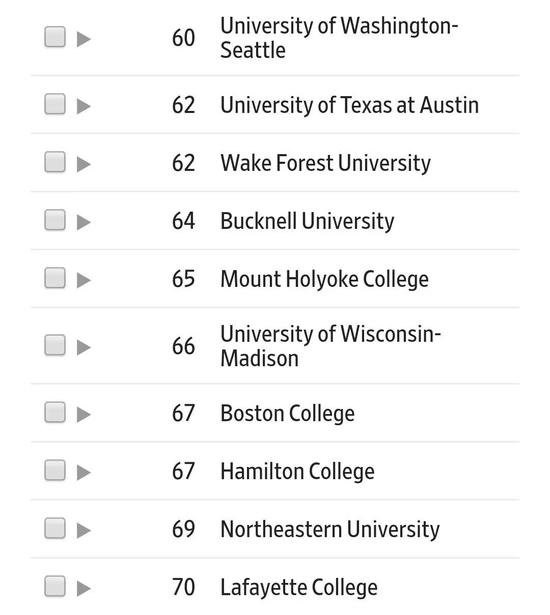Image resolution: width=550 pixels, height=615 pixels.
Task: Select the Wake Forest University checkbox
Action: click(55, 162)
